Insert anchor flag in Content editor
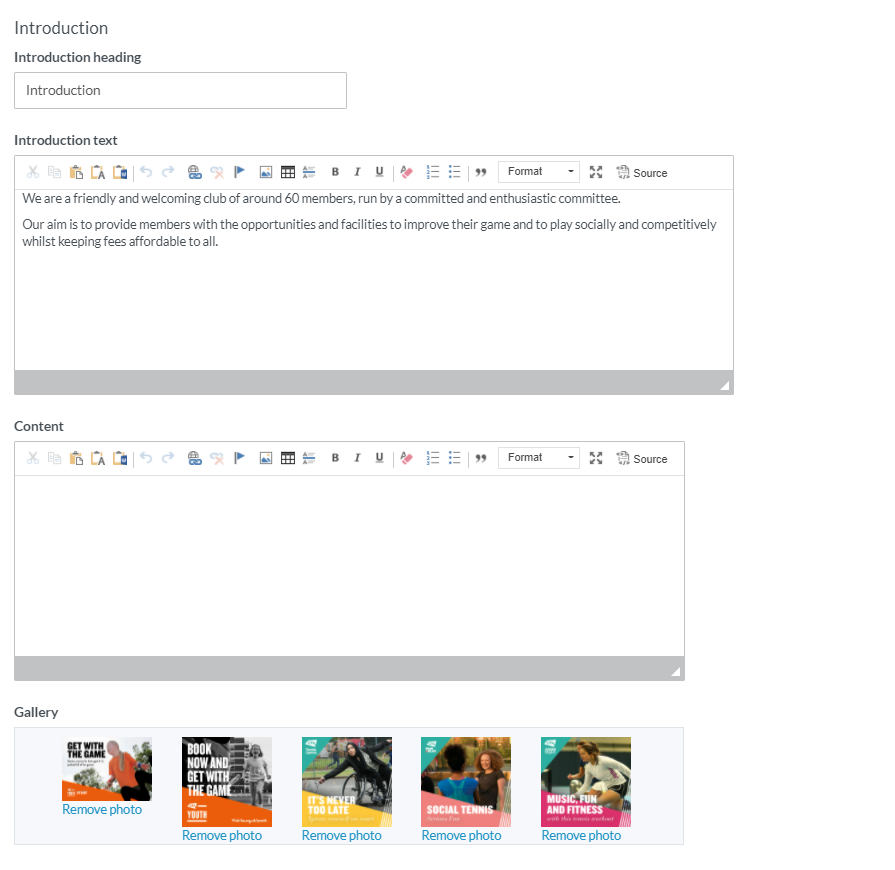895x870 pixels. coord(240,458)
